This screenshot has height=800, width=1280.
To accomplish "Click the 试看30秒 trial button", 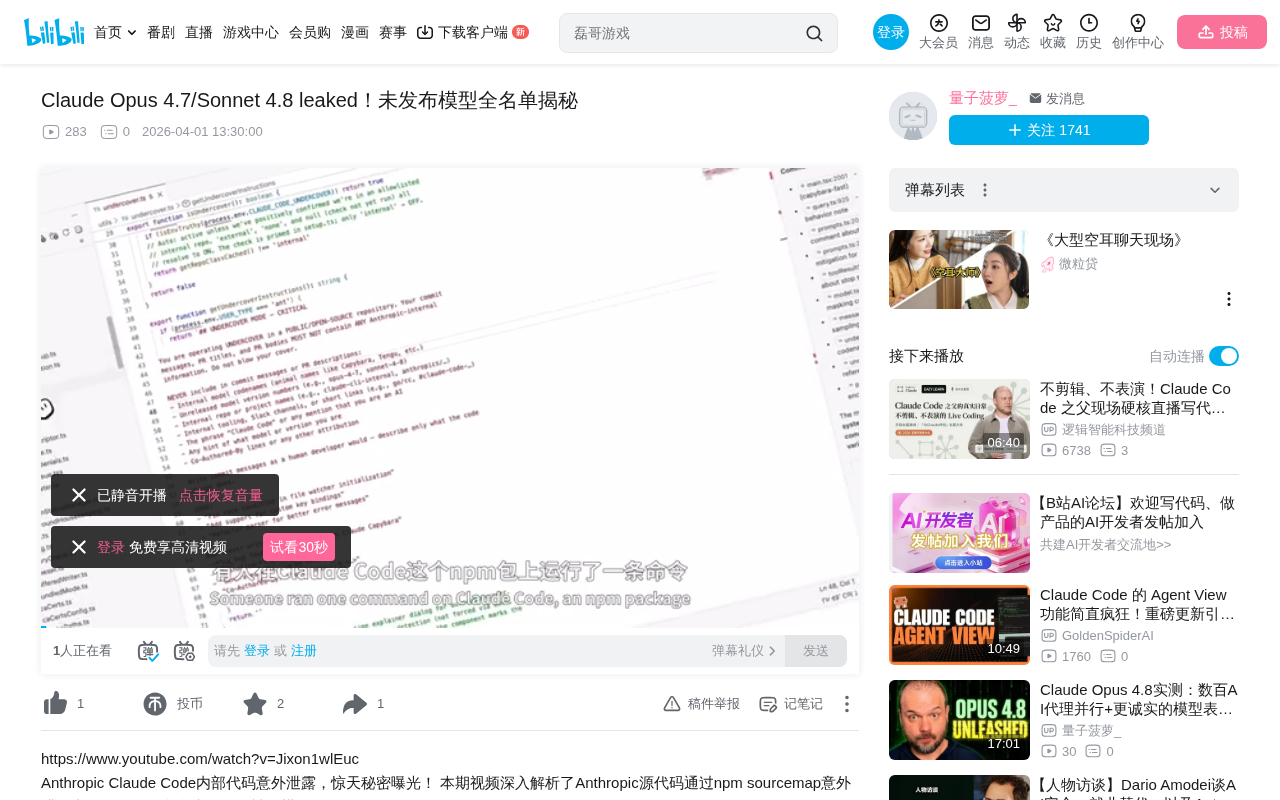I will [299, 547].
